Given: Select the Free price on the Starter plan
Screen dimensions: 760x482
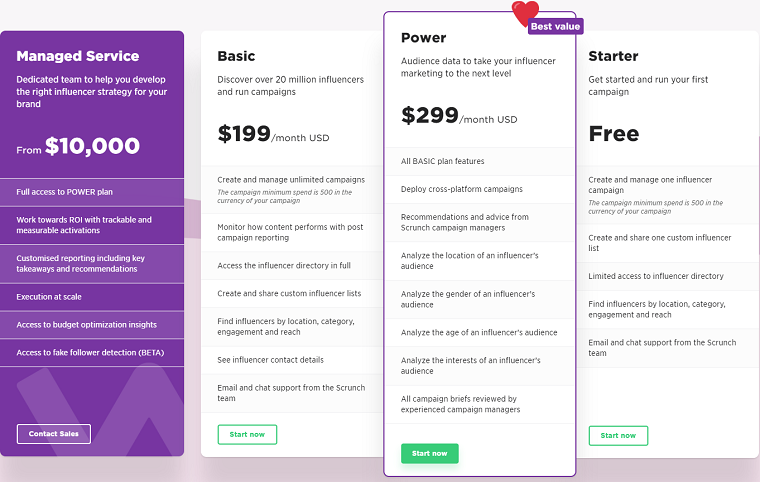Looking at the screenshot, I should (x=614, y=134).
